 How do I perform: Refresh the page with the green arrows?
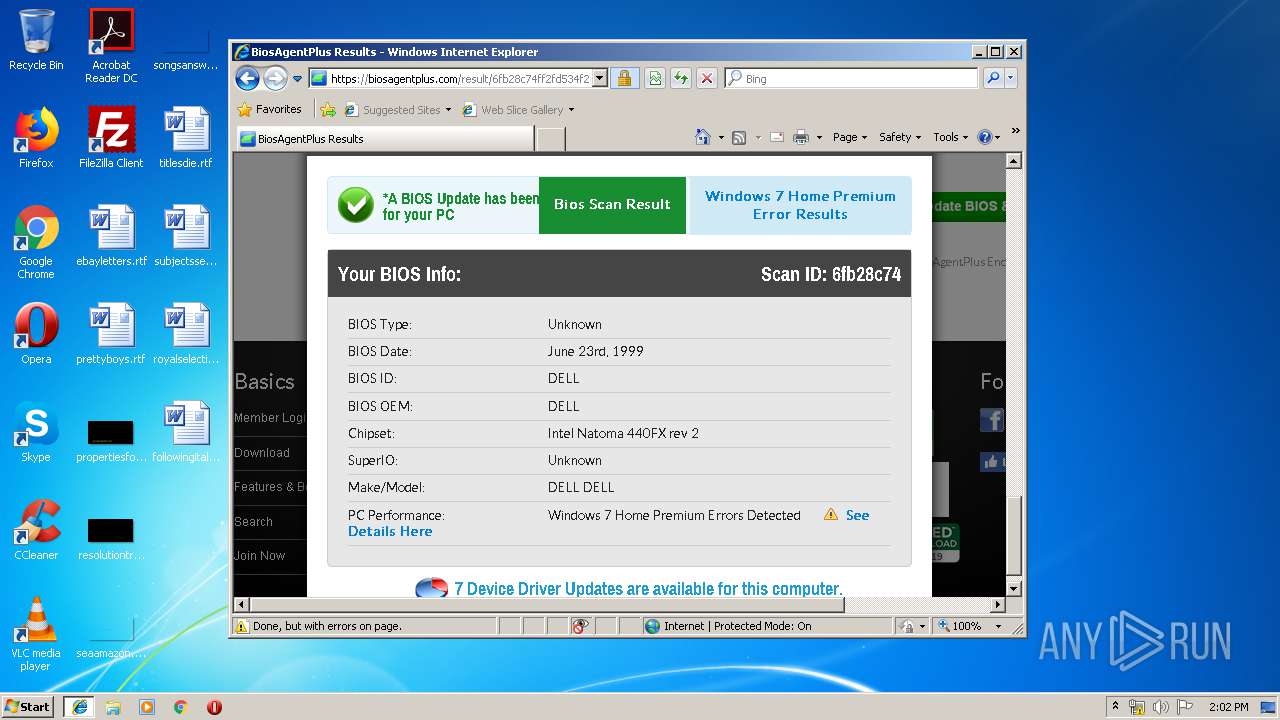click(x=681, y=78)
